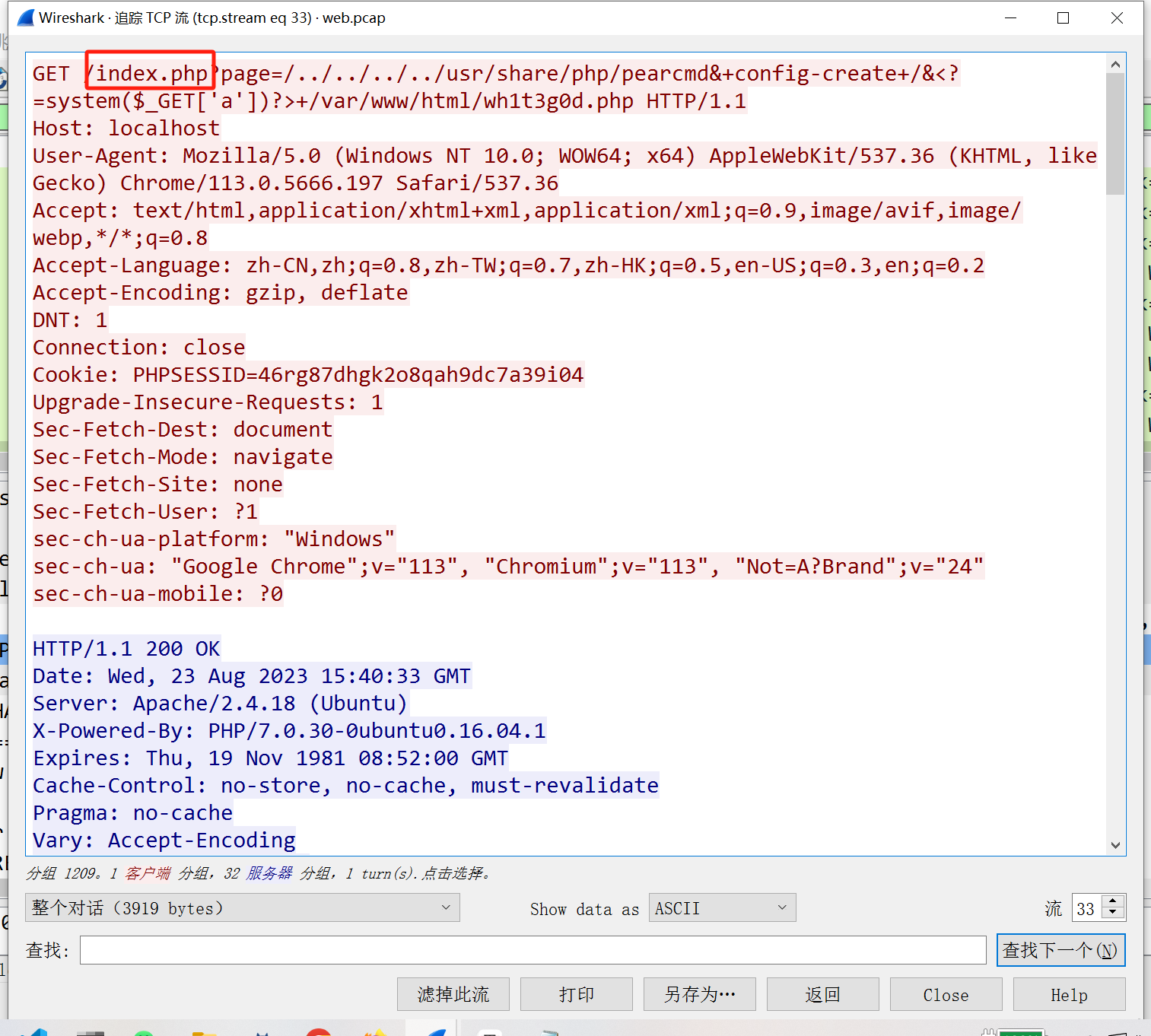Click the =system($_GET['a']) payload line
Viewport: 1151px width, 1036px height.
[x=389, y=100]
